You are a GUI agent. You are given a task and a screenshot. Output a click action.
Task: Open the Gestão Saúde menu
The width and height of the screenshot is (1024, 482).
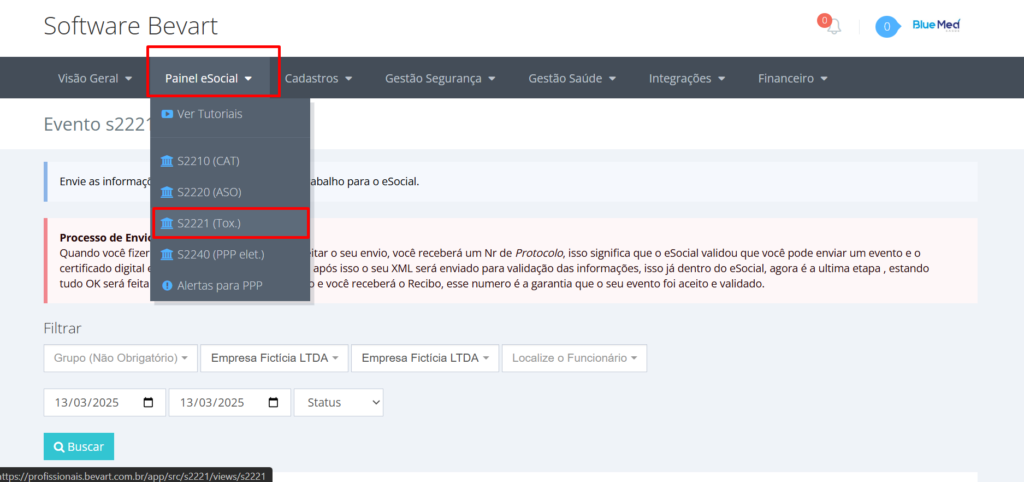572,78
